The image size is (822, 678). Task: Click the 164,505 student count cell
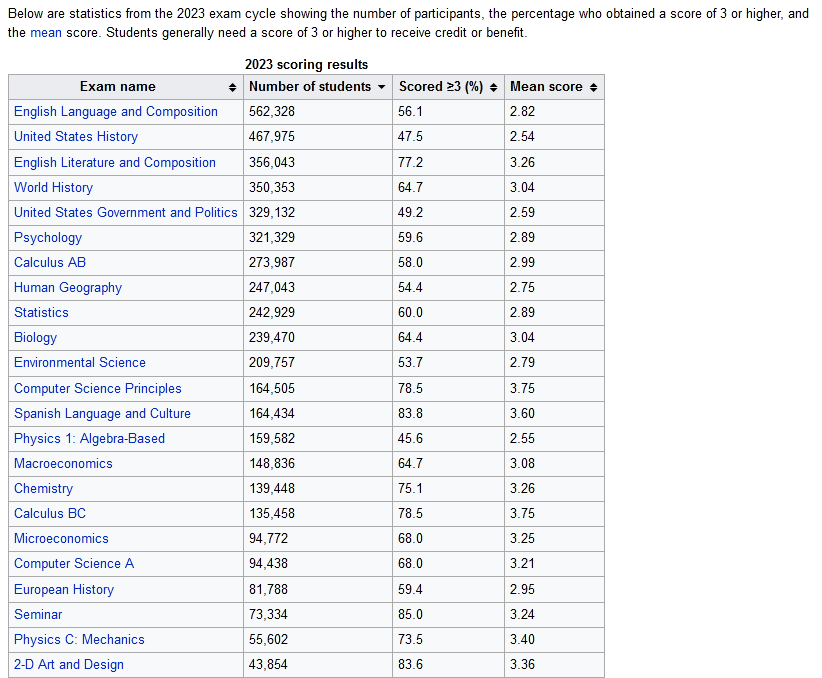318,389
